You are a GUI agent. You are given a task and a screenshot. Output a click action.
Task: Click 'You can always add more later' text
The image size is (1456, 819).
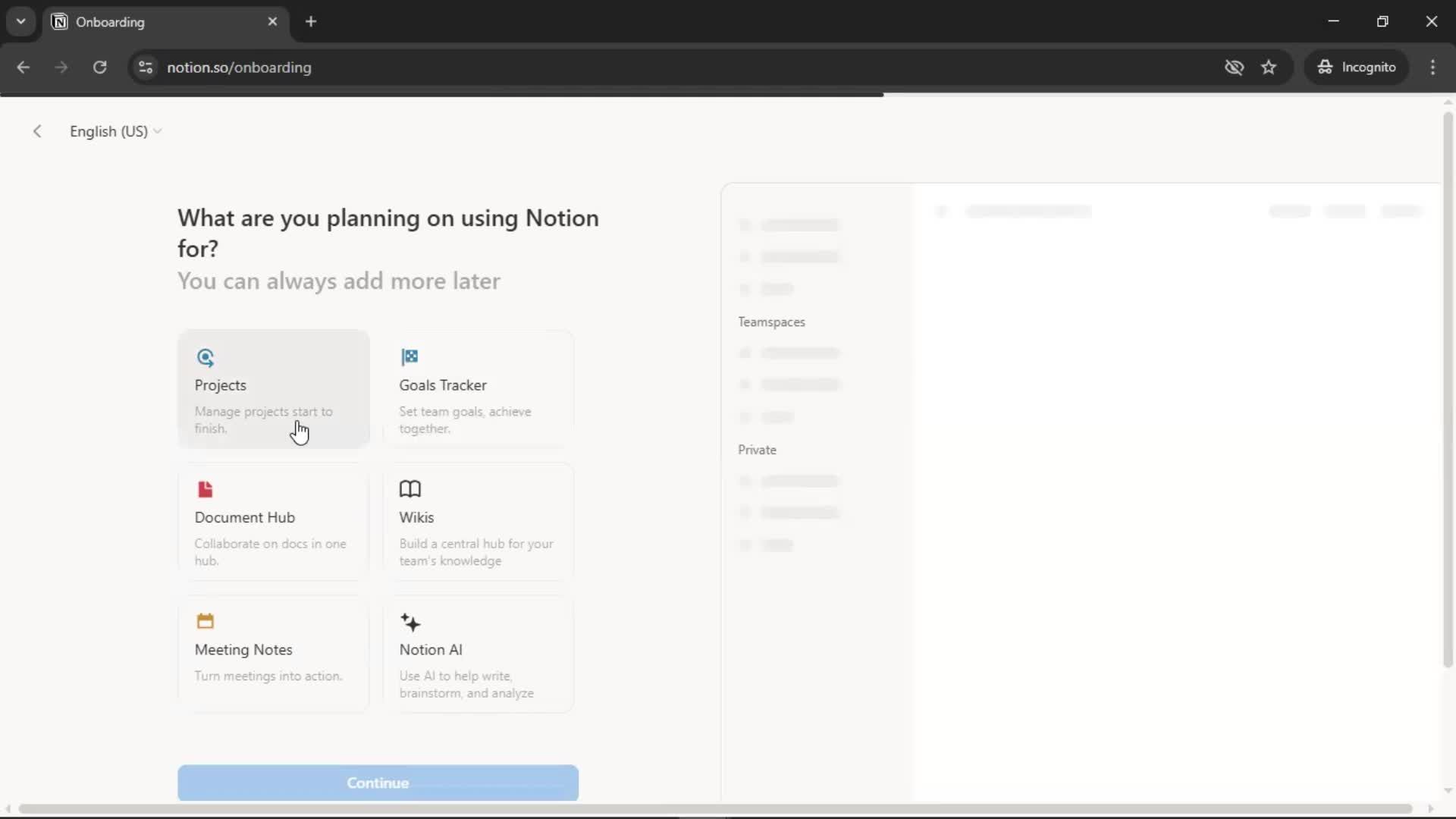click(x=339, y=281)
